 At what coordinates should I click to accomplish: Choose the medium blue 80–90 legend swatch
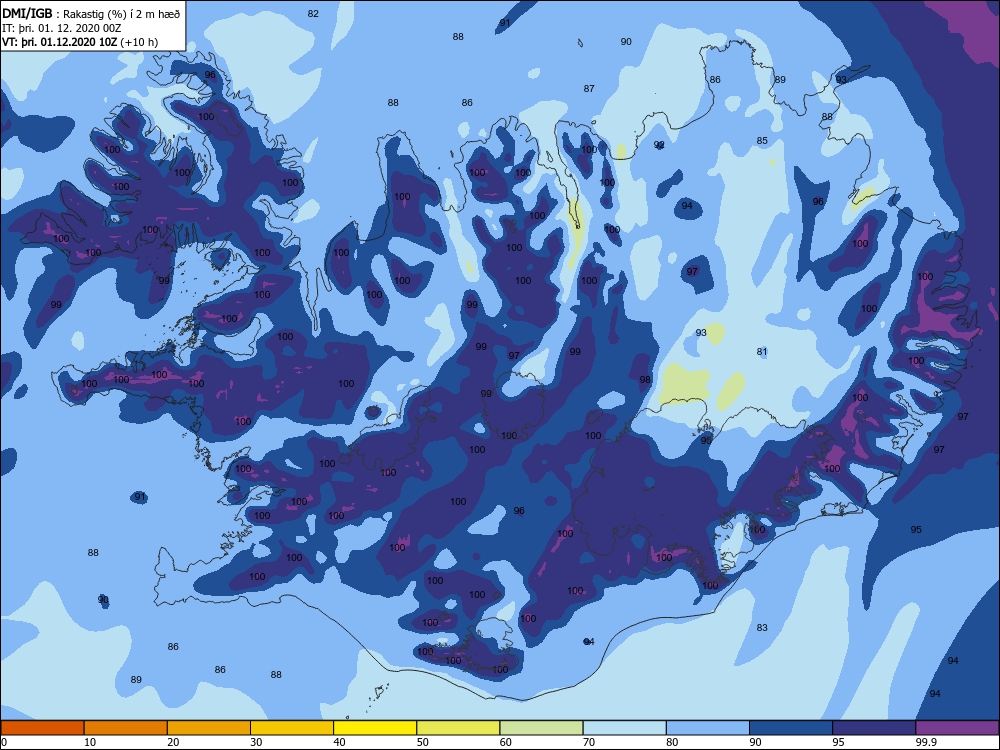[708, 728]
